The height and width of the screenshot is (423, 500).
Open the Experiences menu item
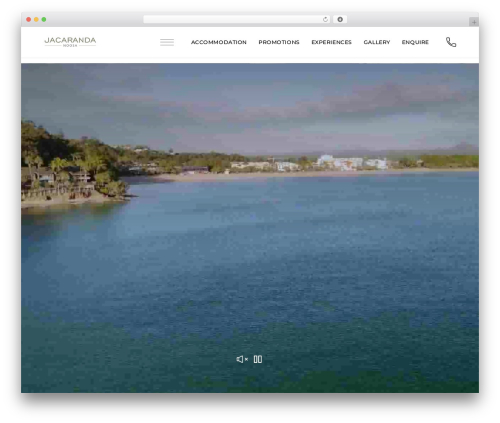point(331,42)
